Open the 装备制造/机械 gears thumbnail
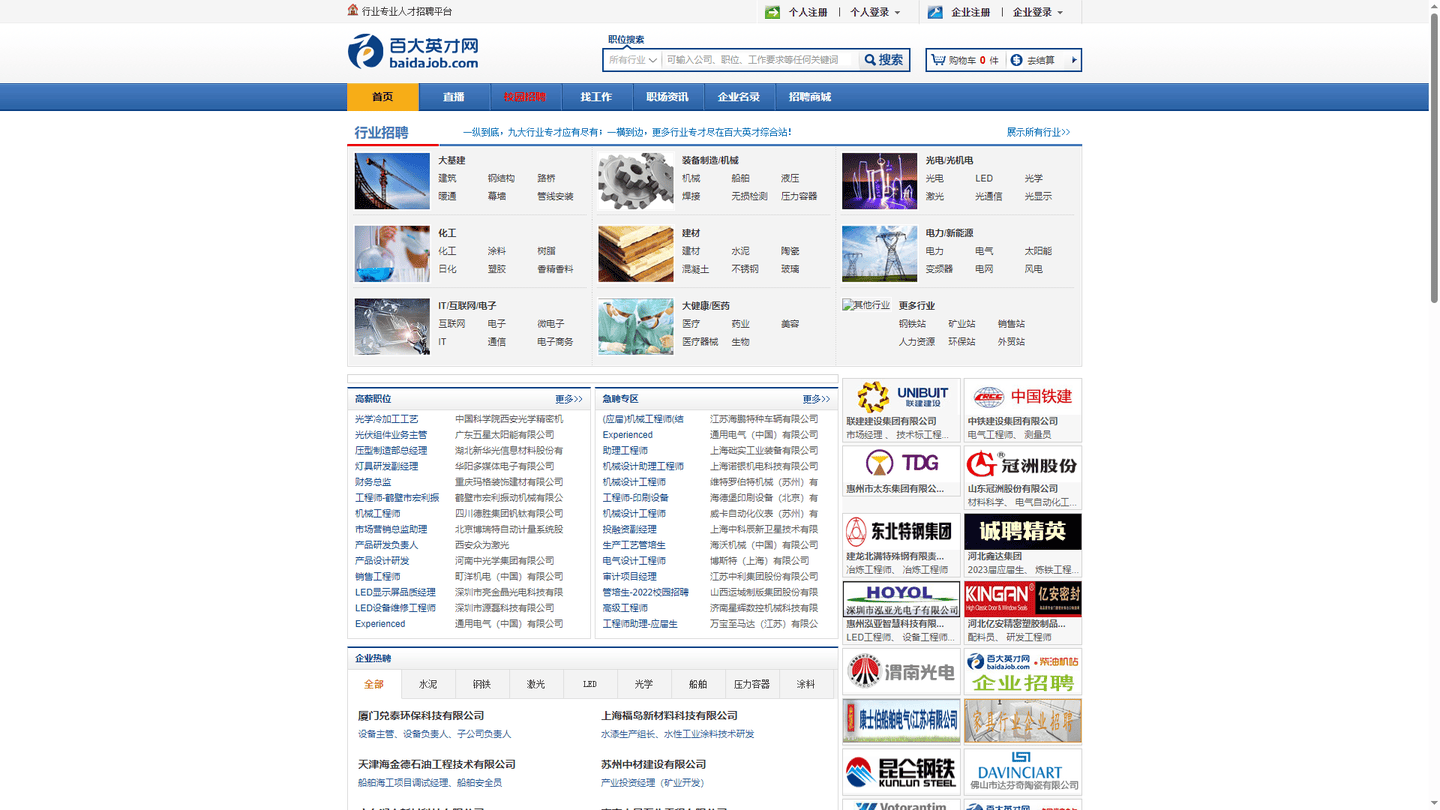The image size is (1440, 810). (x=636, y=181)
